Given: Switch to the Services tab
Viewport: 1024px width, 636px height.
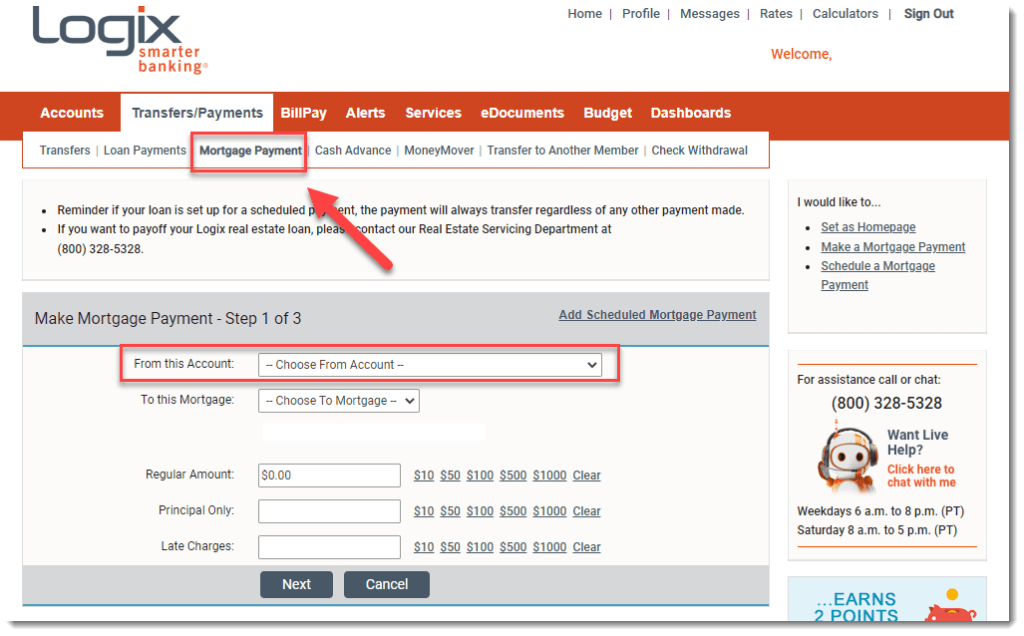Looking at the screenshot, I should [433, 113].
